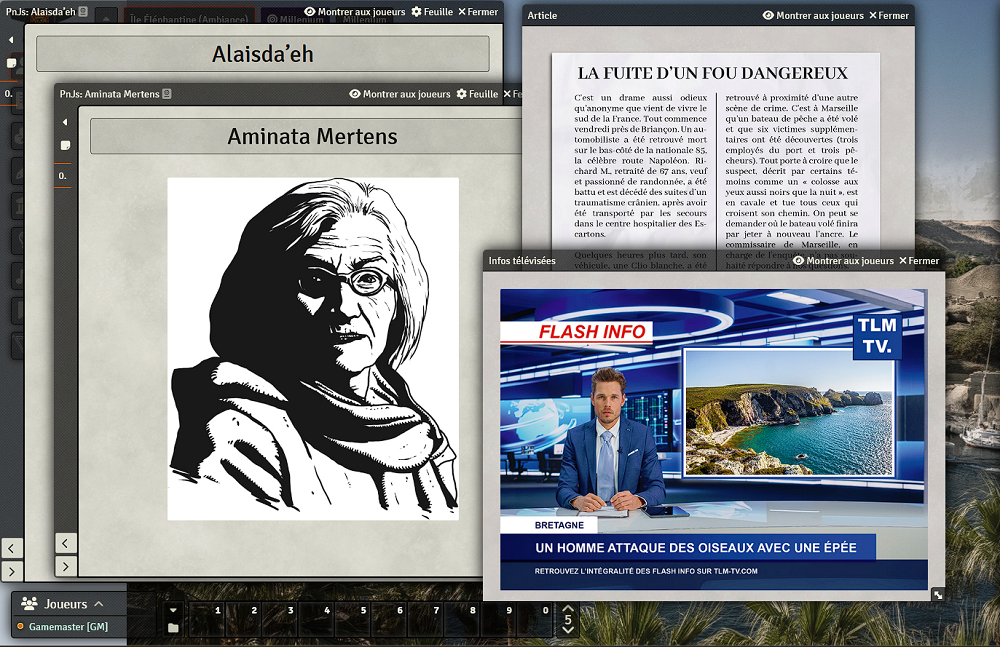Collapse the Alaisda'eh journal sidebar arrow
Viewport: 1000px width, 647px height.
click(11, 40)
